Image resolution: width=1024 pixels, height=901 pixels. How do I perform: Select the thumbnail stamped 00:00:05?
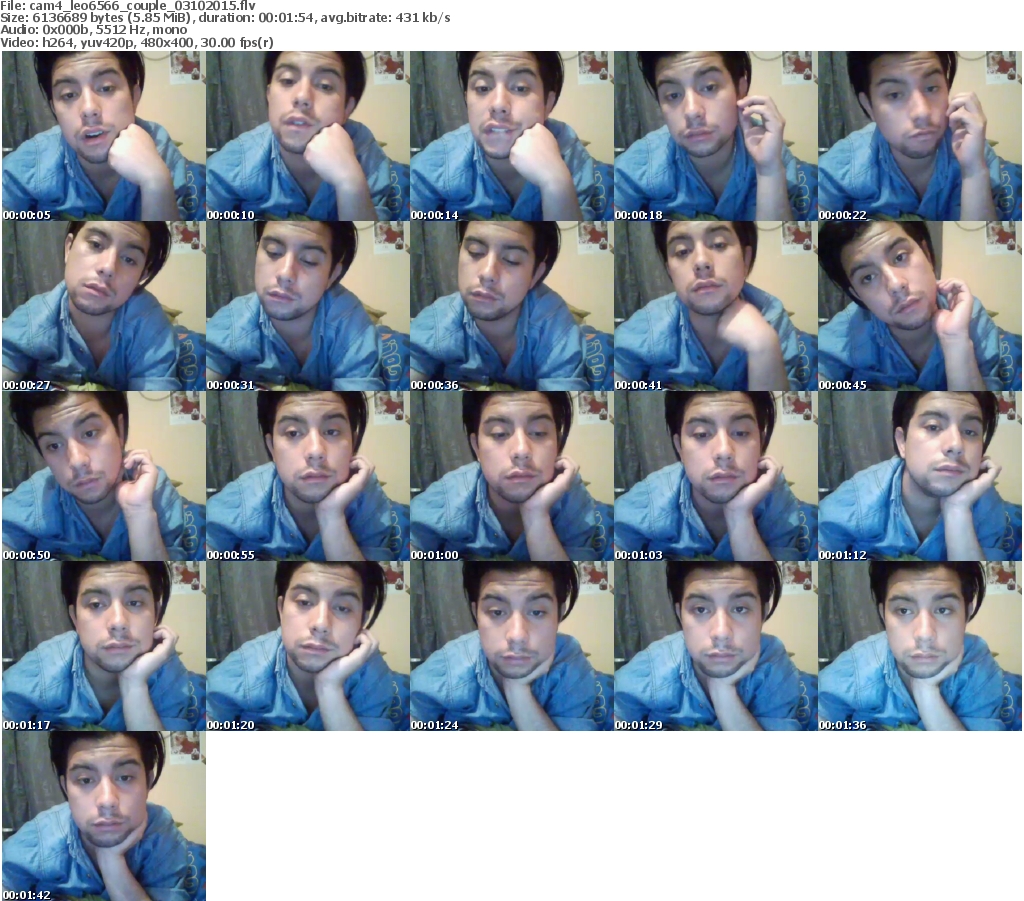[x=104, y=136]
